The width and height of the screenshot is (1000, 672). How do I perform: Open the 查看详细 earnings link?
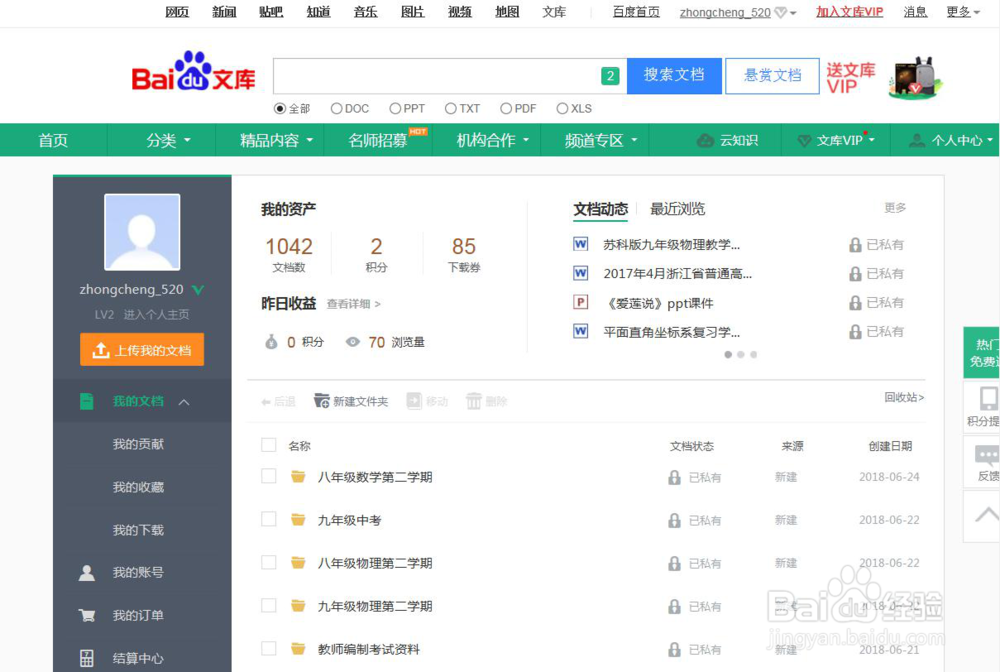353,304
